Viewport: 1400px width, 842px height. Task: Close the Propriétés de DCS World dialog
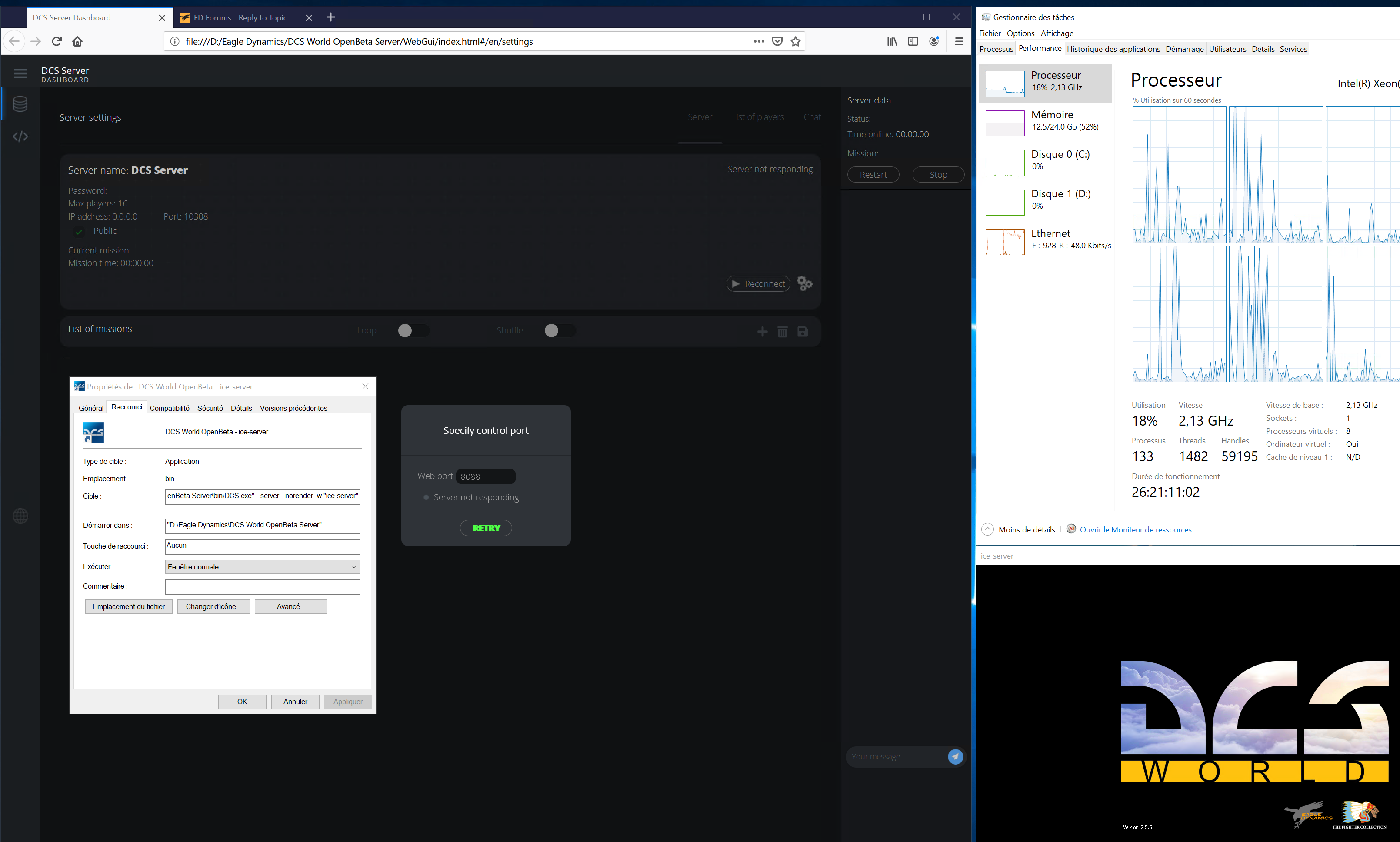pyautogui.click(x=366, y=386)
